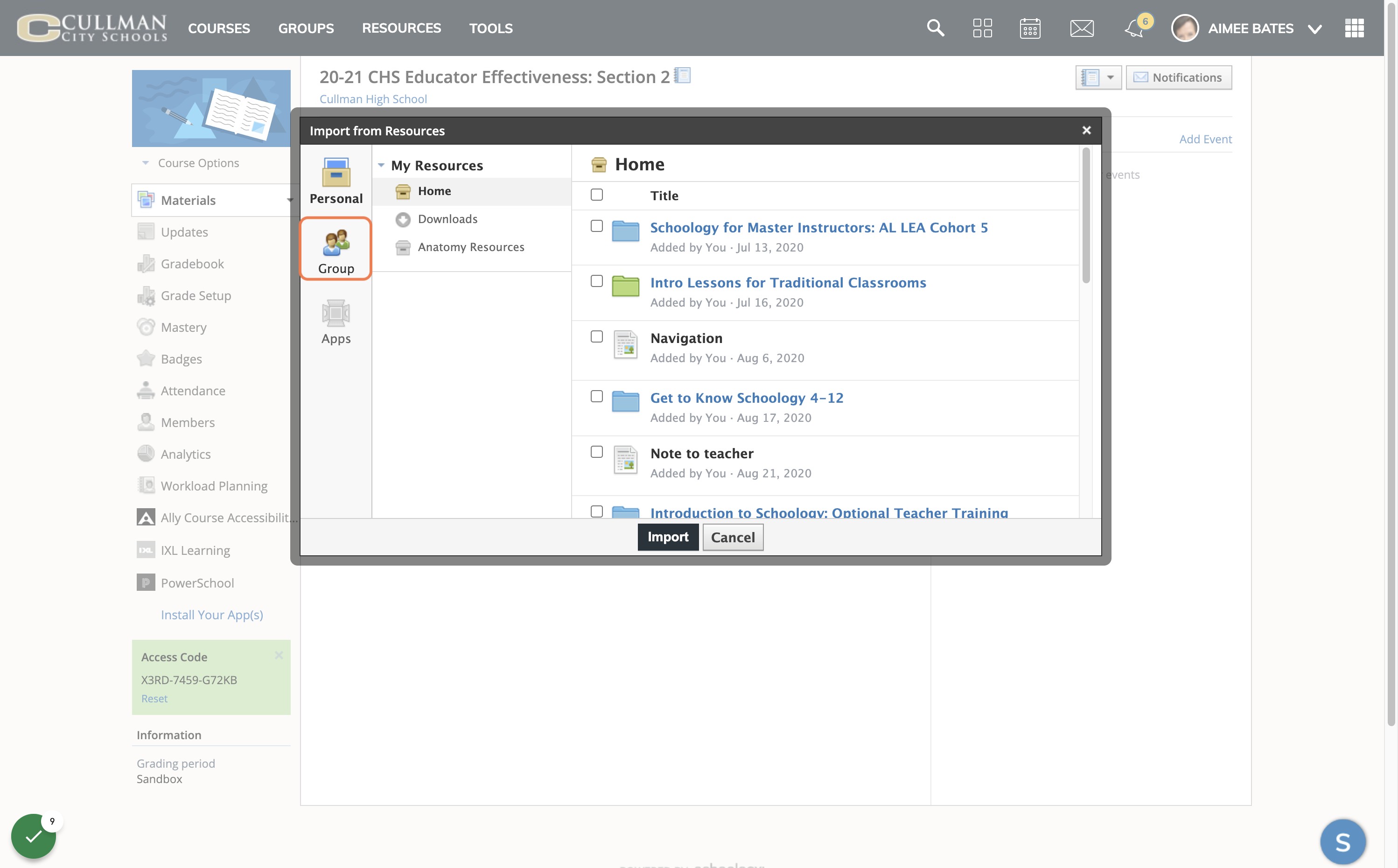The height and width of the screenshot is (868, 1398).
Task: Open the calendar icon in header
Action: tap(1030, 28)
